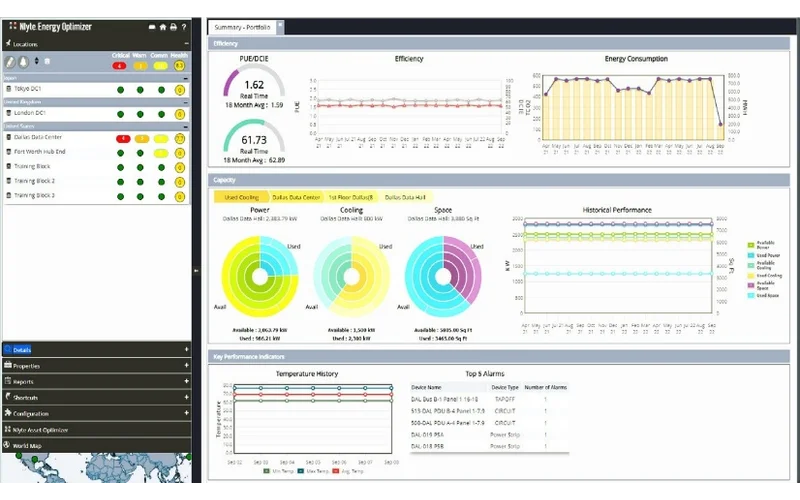Click the pencil edit icon in Locations toolbar

click(10, 62)
